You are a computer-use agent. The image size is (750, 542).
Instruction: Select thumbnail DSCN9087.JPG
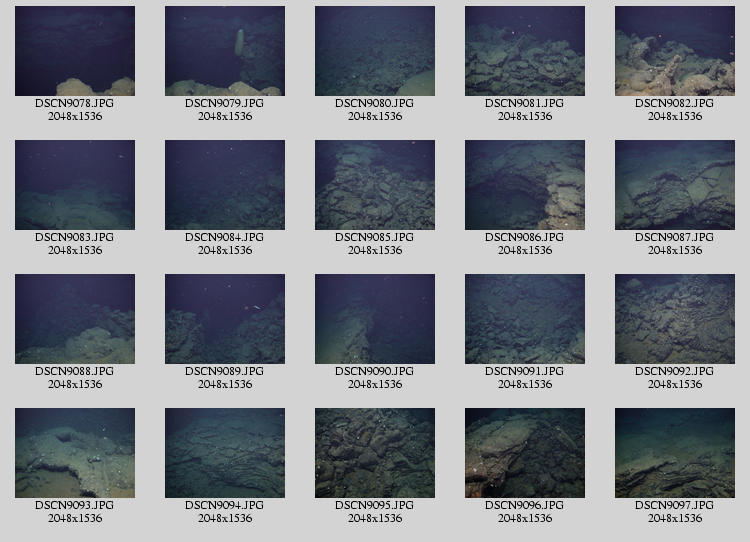point(675,185)
